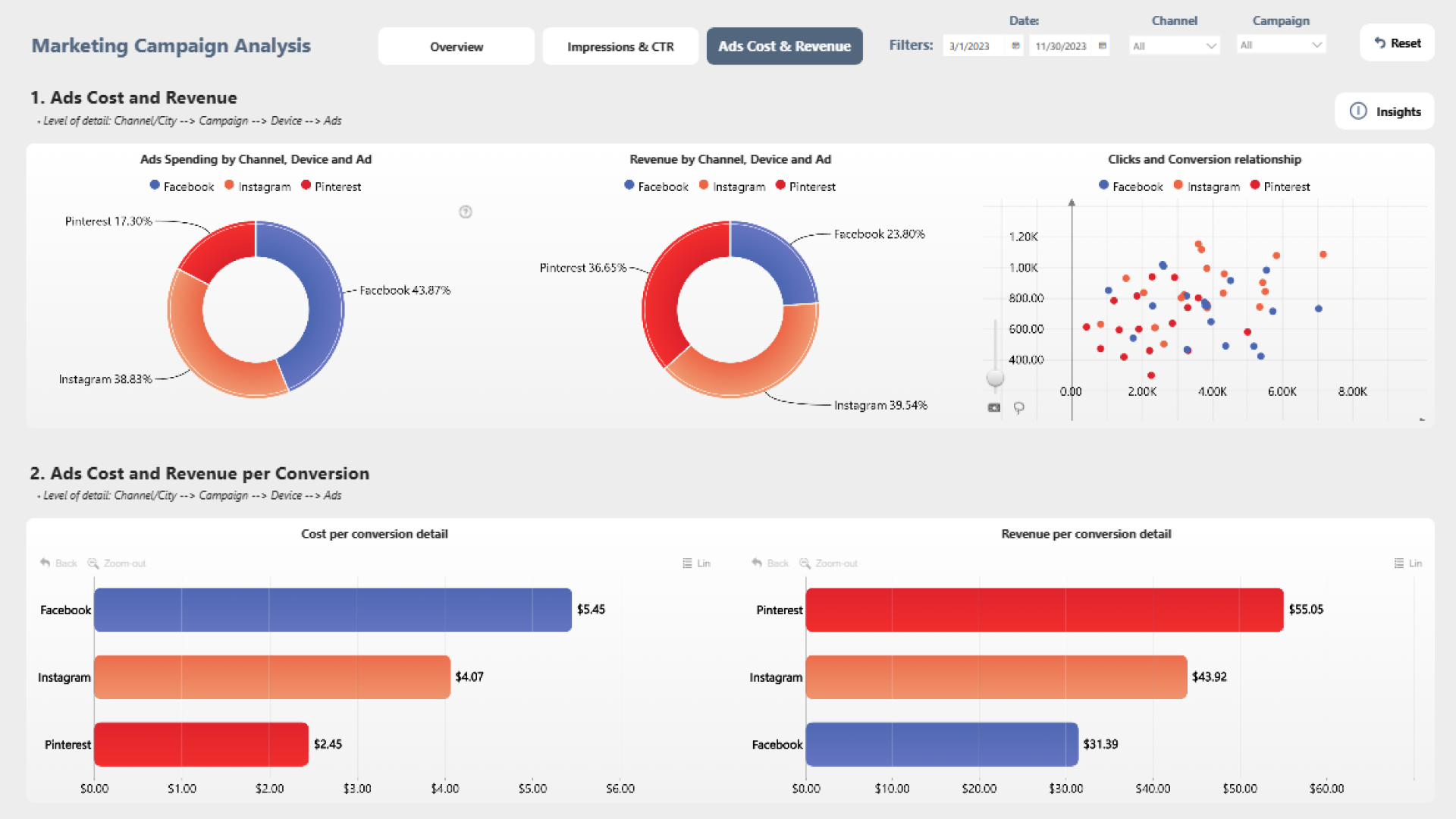1456x819 pixels.
Task: Click the scatter chart vertical zoom slider handle
Action: tap(995, 378)
